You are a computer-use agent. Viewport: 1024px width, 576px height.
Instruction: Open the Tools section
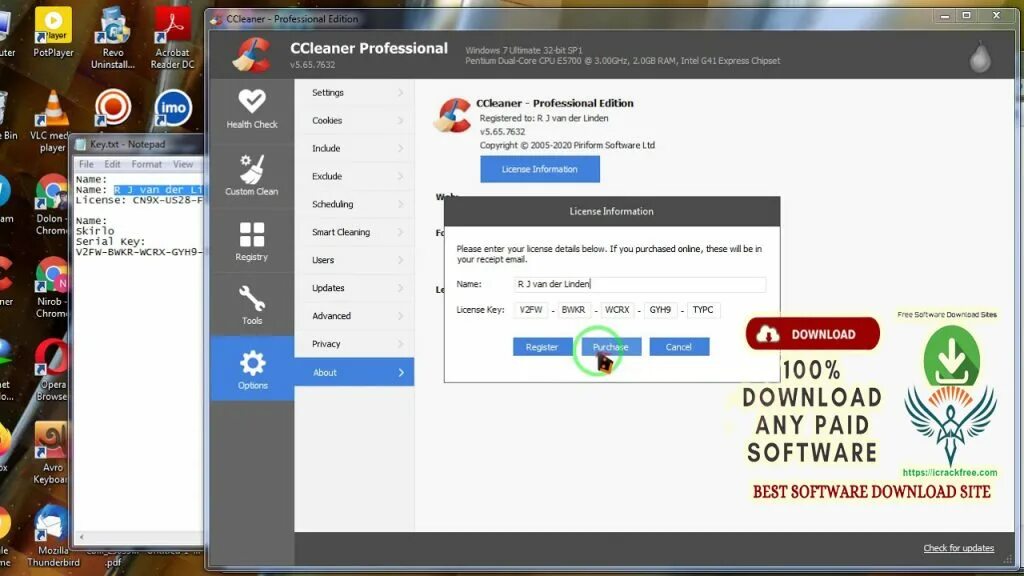click(252, 305)
